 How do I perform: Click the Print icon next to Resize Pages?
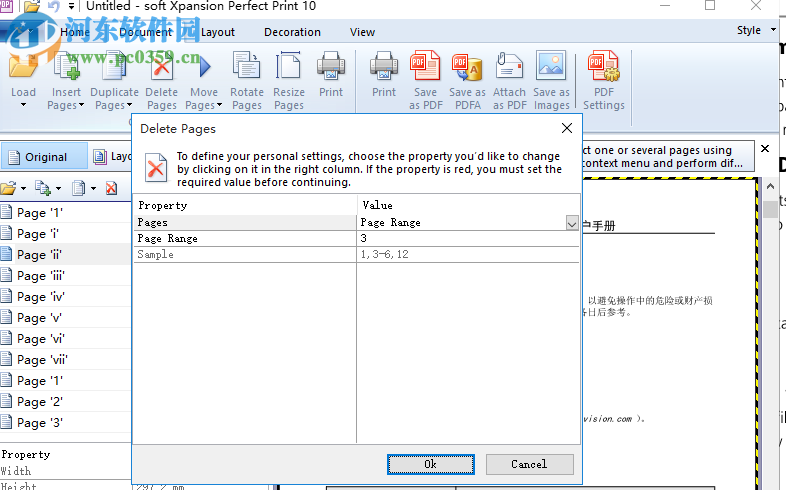[331, 67]
